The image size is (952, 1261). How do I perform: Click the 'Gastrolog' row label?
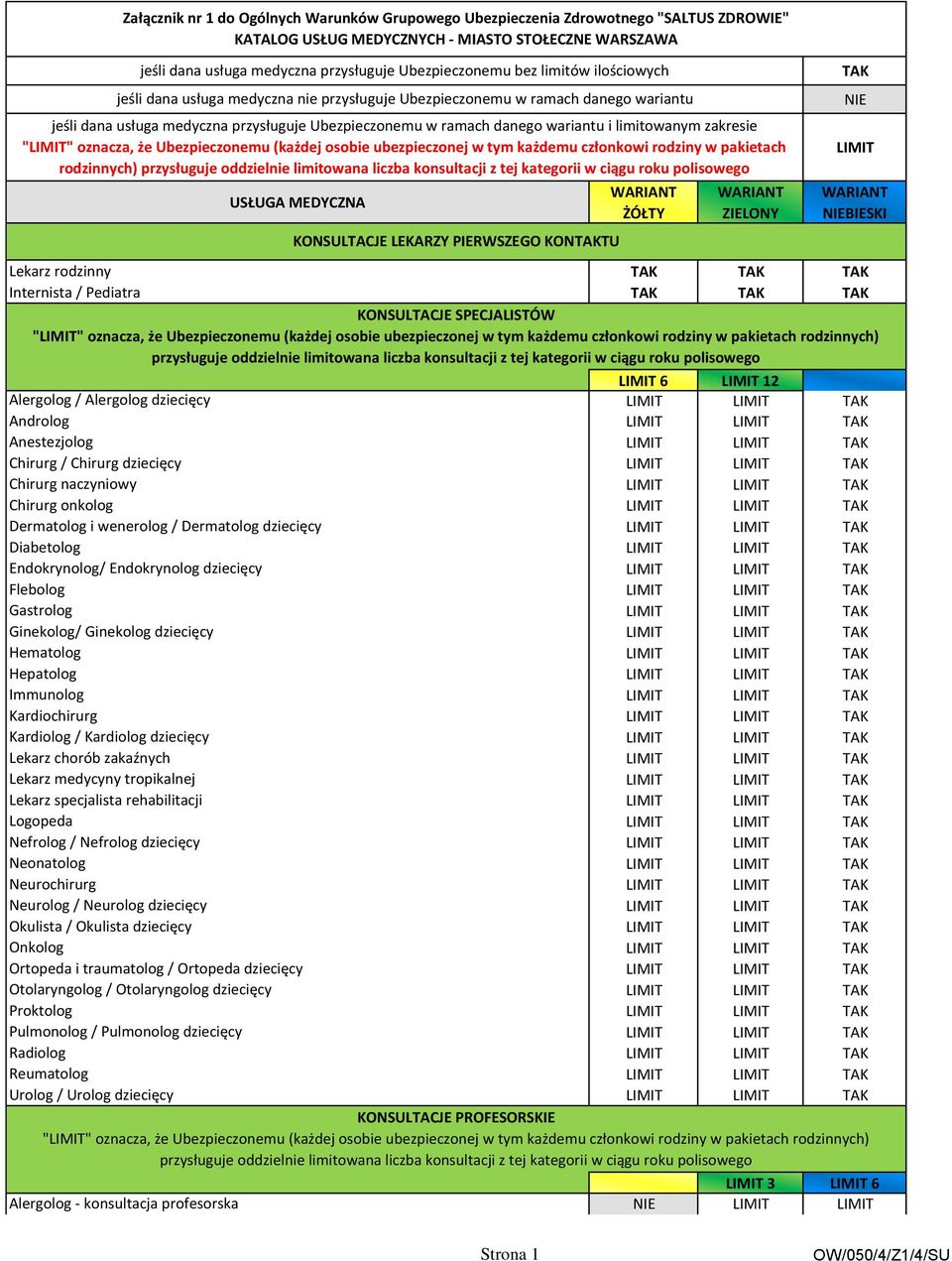coord(41,611)
